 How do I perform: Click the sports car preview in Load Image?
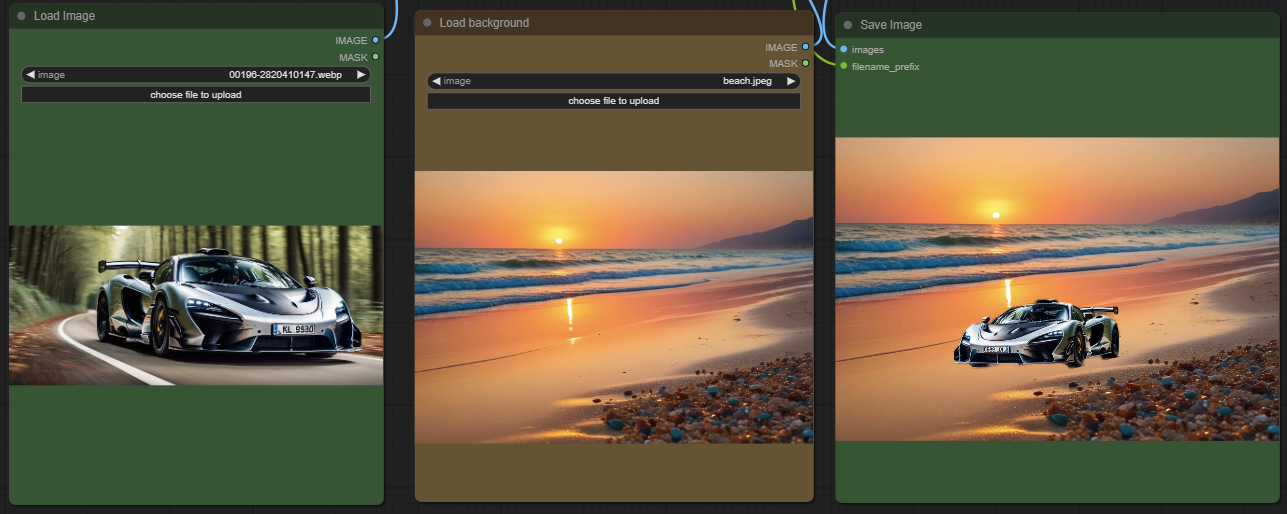pyautogui.click(x=196, y=305)
